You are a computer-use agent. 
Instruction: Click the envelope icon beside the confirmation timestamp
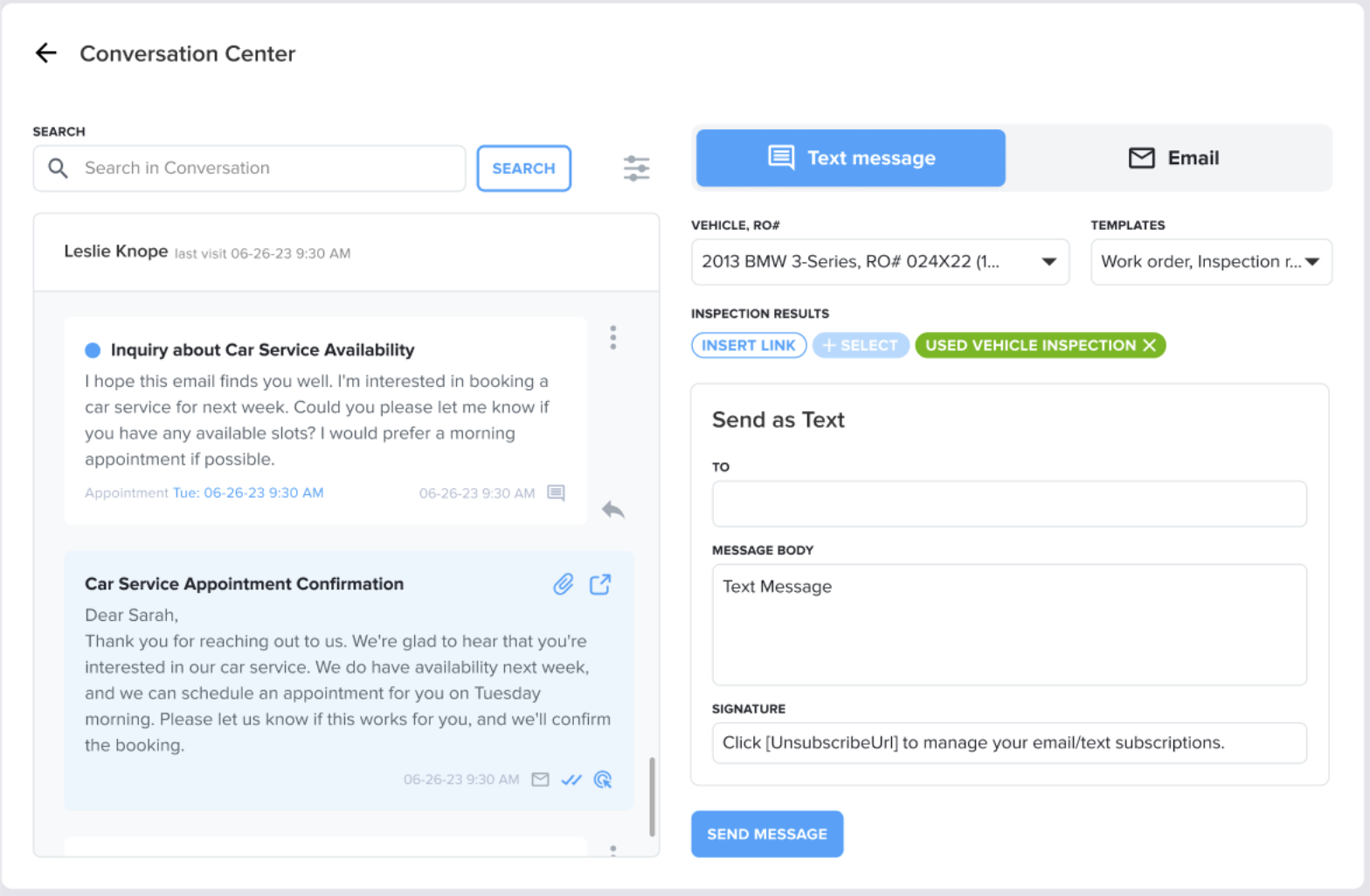pos(541,779)
